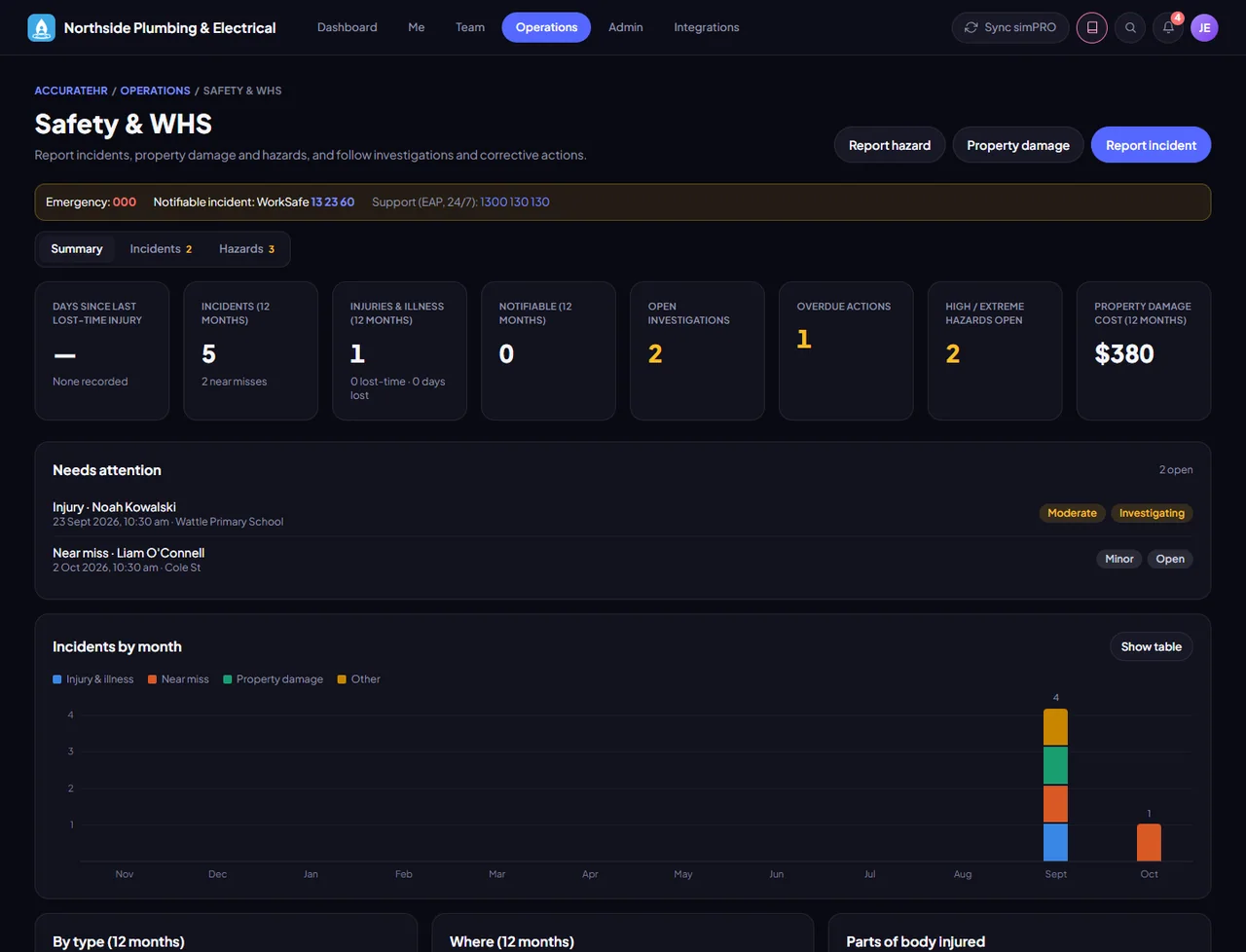This screenshot has height=952, width=1246.
Task: Click the EAP support number 1300 130 130
Action: tap(515, 202)
